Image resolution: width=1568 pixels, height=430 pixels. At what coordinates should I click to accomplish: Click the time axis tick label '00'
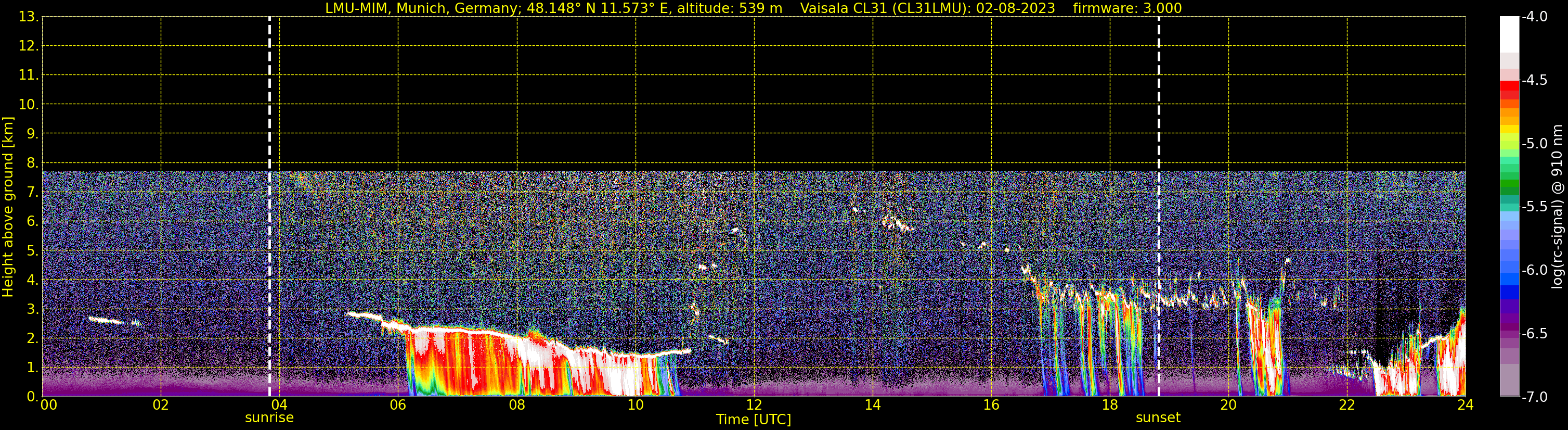[x=49, y=405]
